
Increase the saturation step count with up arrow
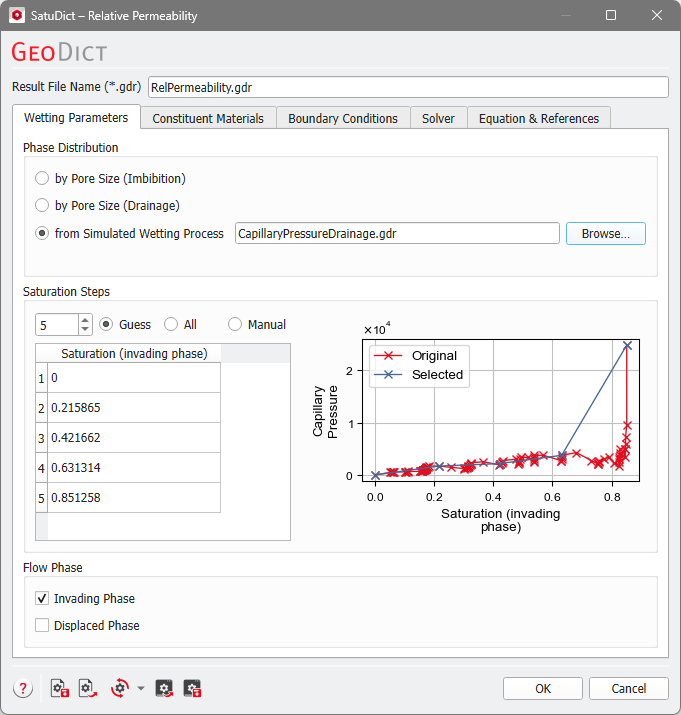coord(85,320)
